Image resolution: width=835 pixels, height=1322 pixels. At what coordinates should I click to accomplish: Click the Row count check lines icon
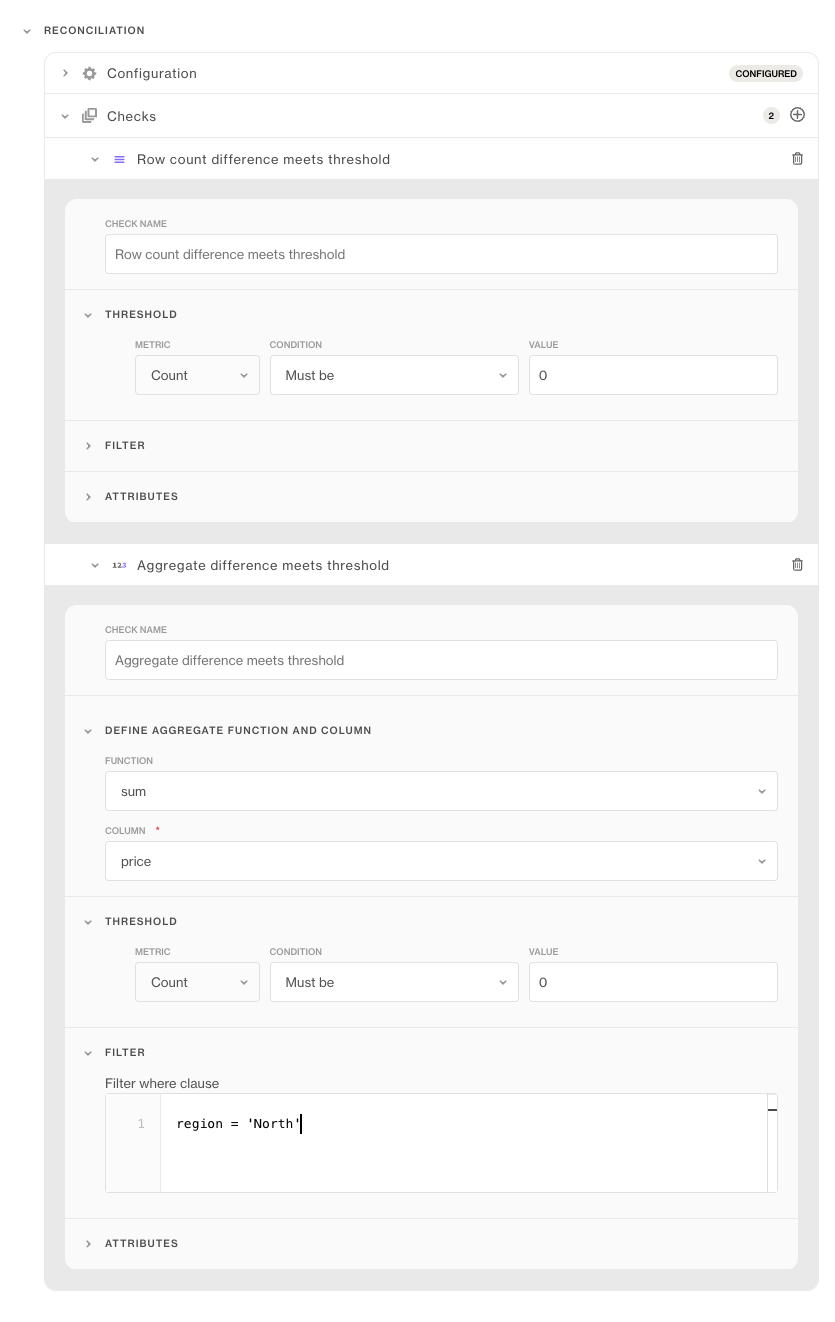click(119, 159)
